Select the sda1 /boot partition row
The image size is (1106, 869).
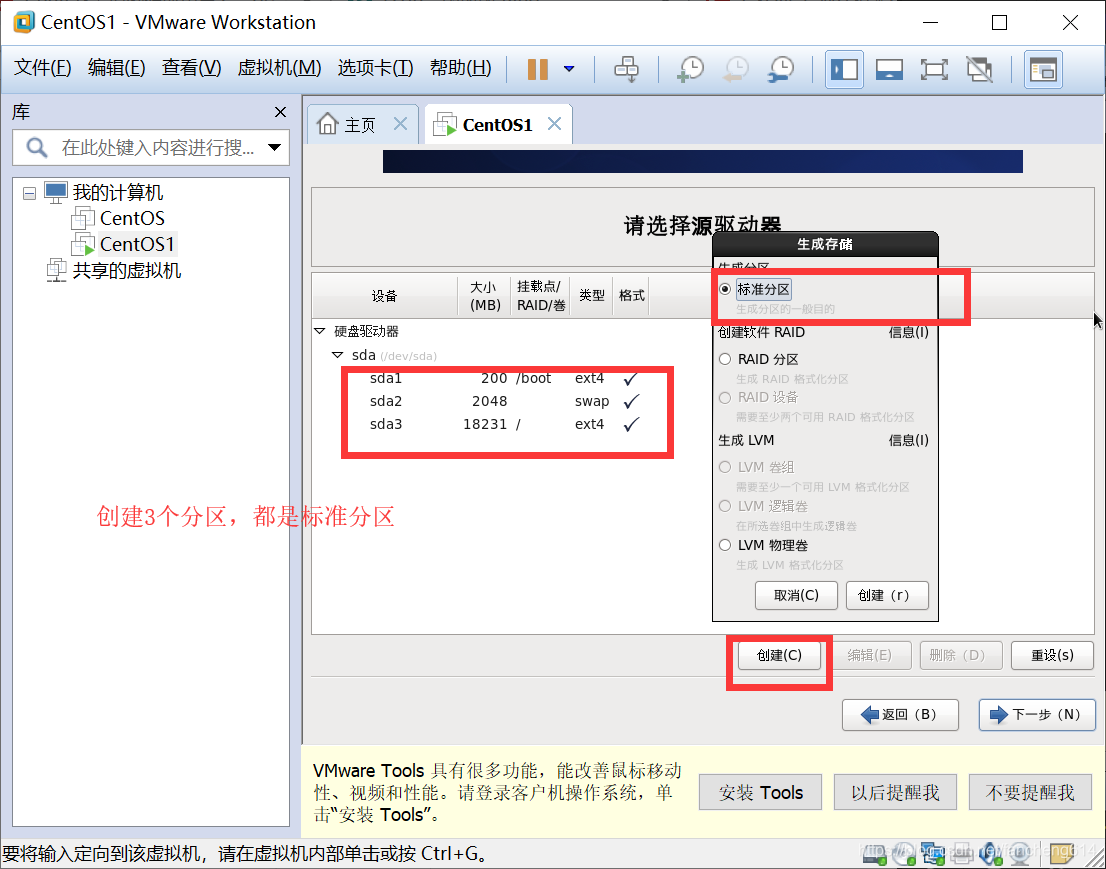coord(506,379)
